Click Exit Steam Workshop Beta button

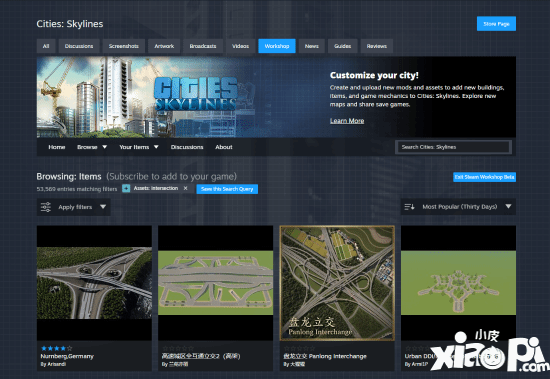[484, 177]
